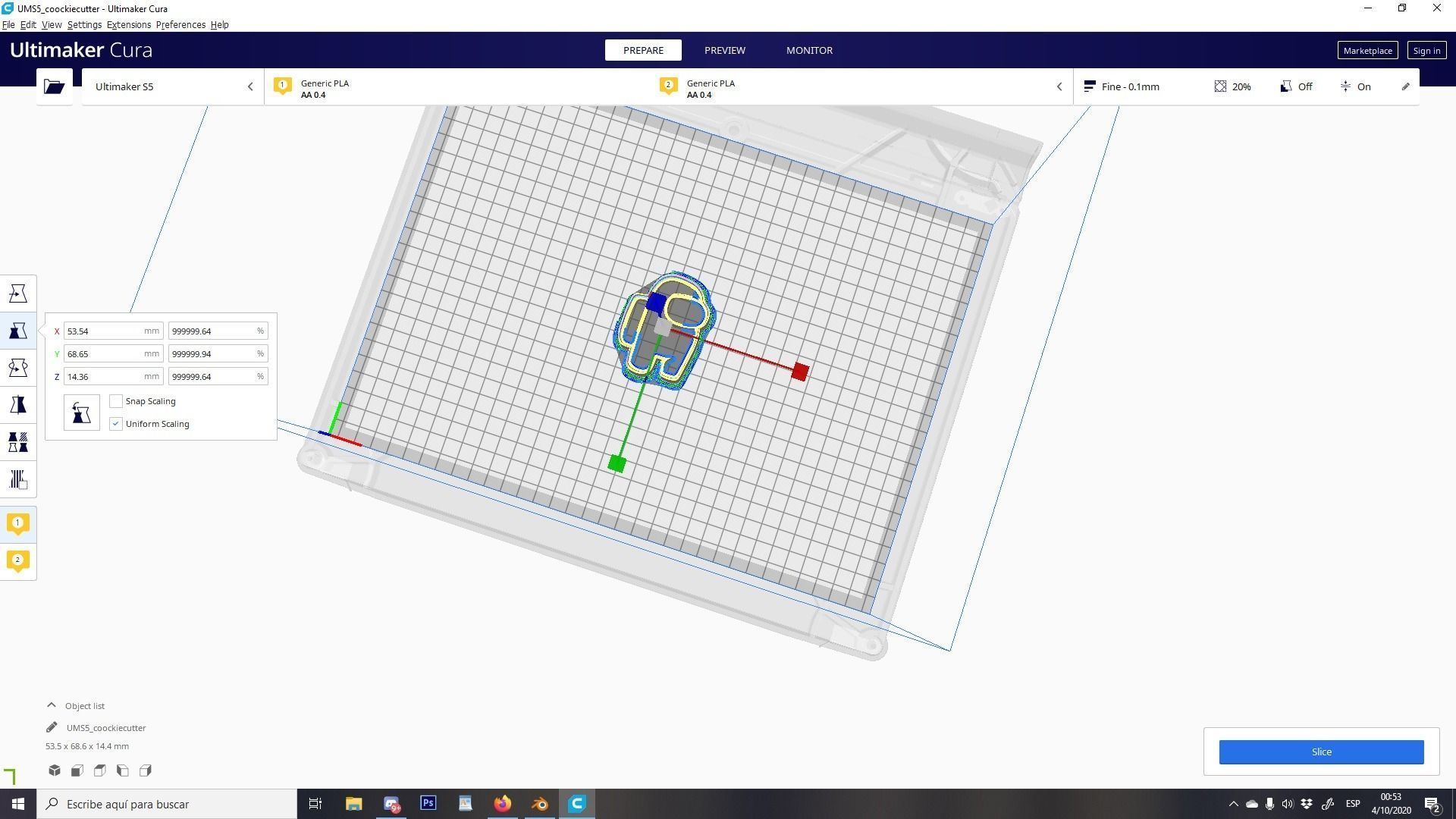Viewport: 1456px width, 819px height.
Task: Click the Reset scale button icon
Action: pos(81,413)
